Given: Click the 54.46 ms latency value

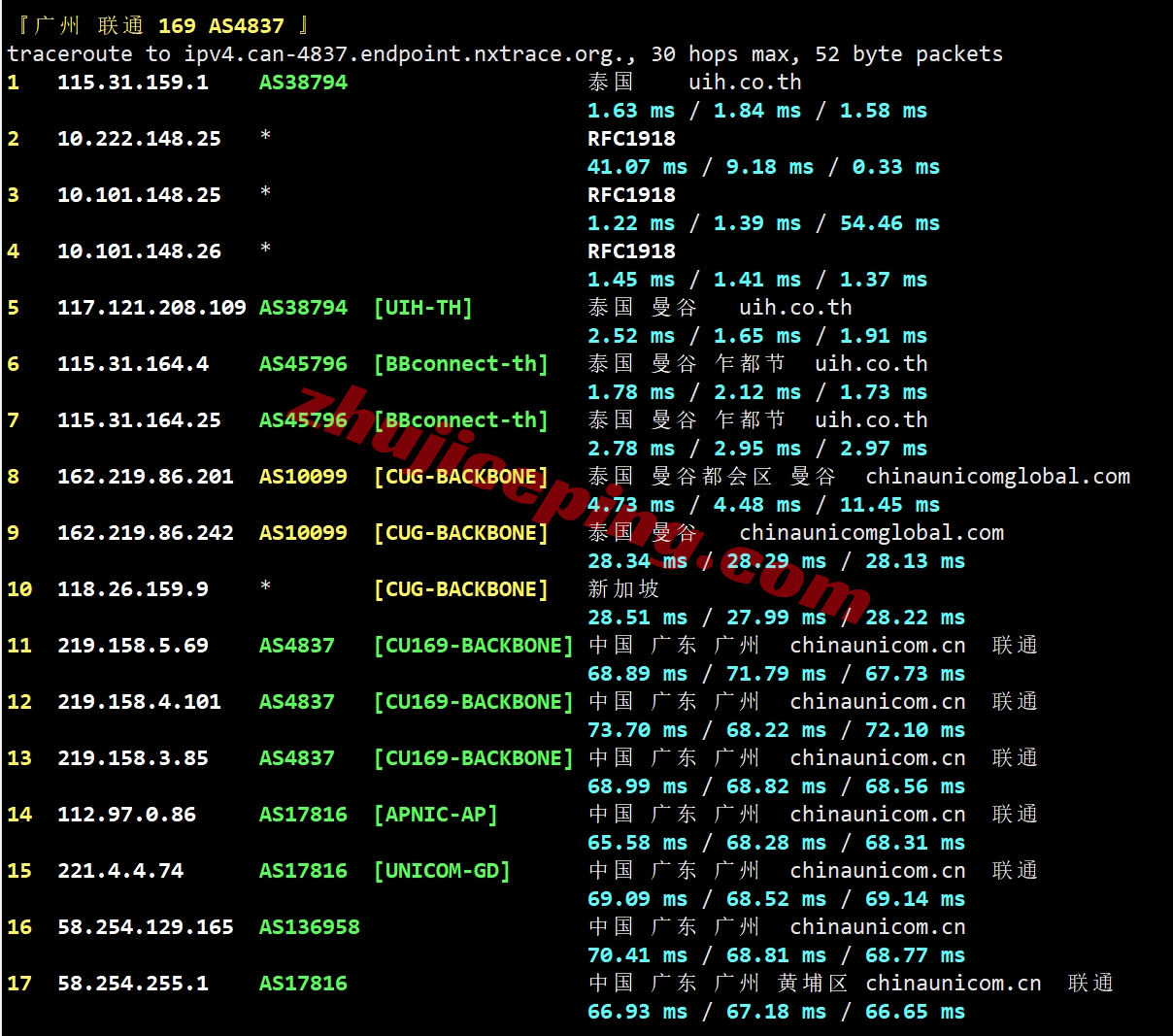Looking at the screenshot, I should tap(889, 222).
